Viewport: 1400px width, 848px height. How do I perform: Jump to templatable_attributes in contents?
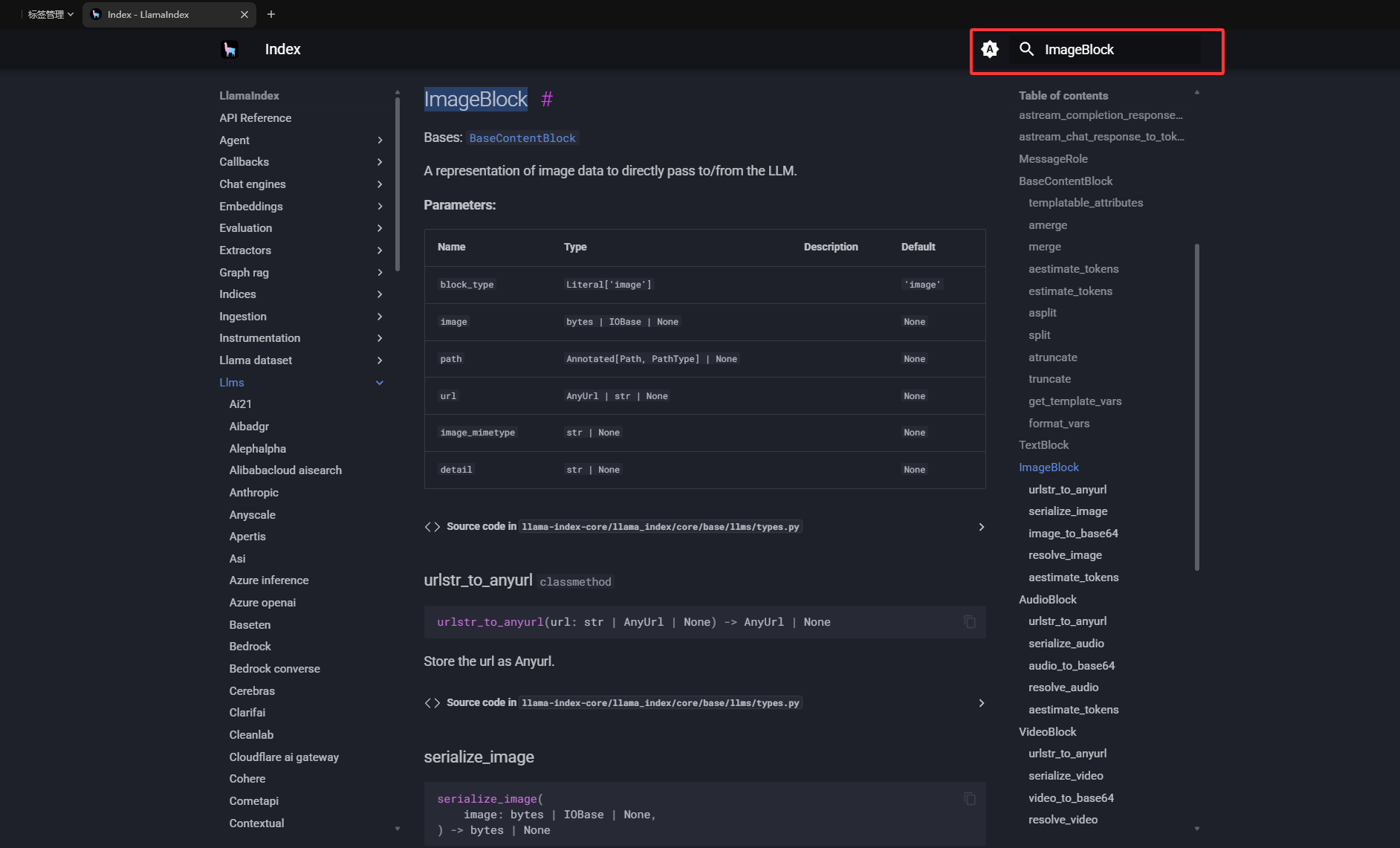(1086, 203)
